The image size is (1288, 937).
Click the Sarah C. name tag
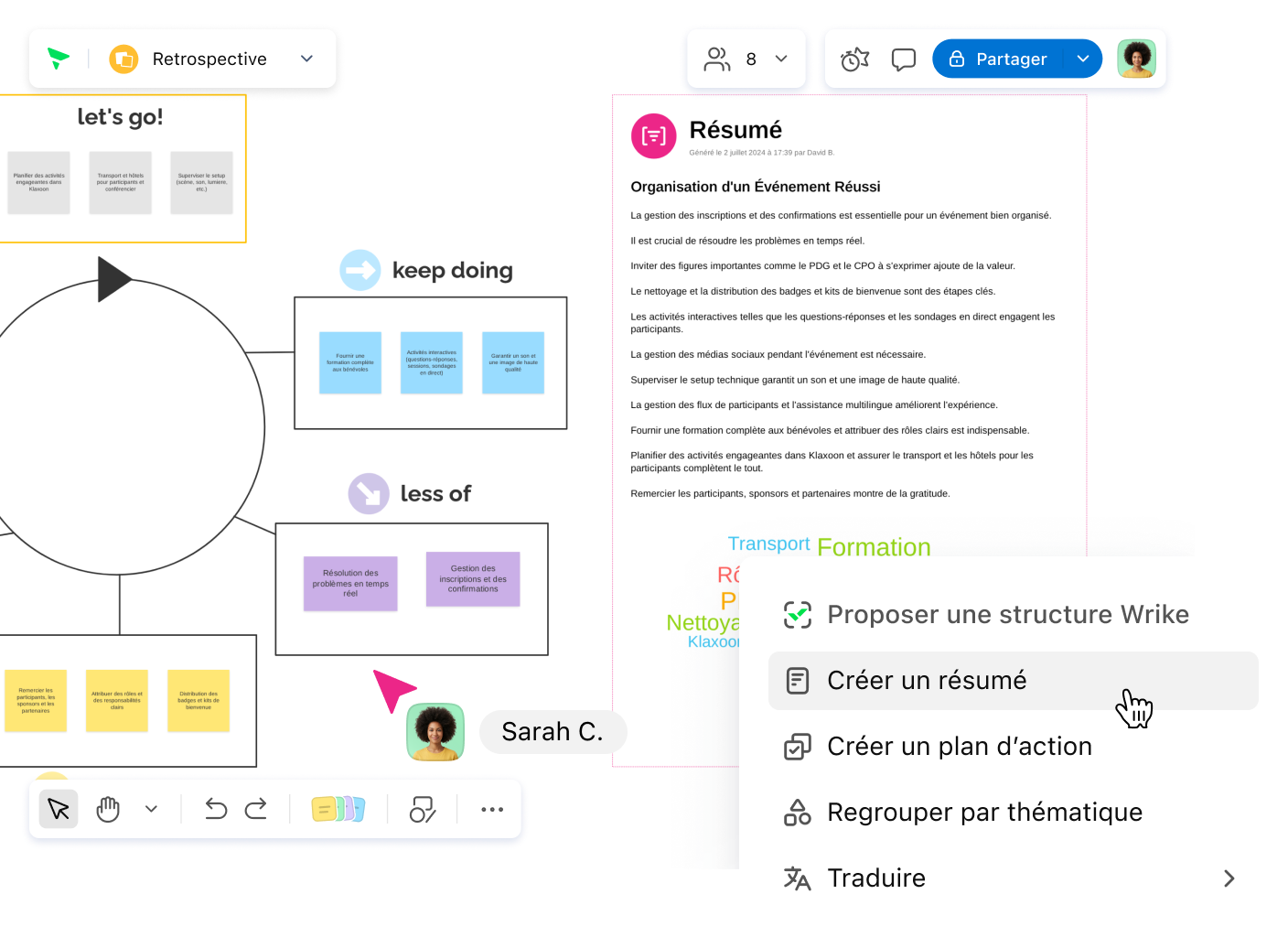click(553, 732)
